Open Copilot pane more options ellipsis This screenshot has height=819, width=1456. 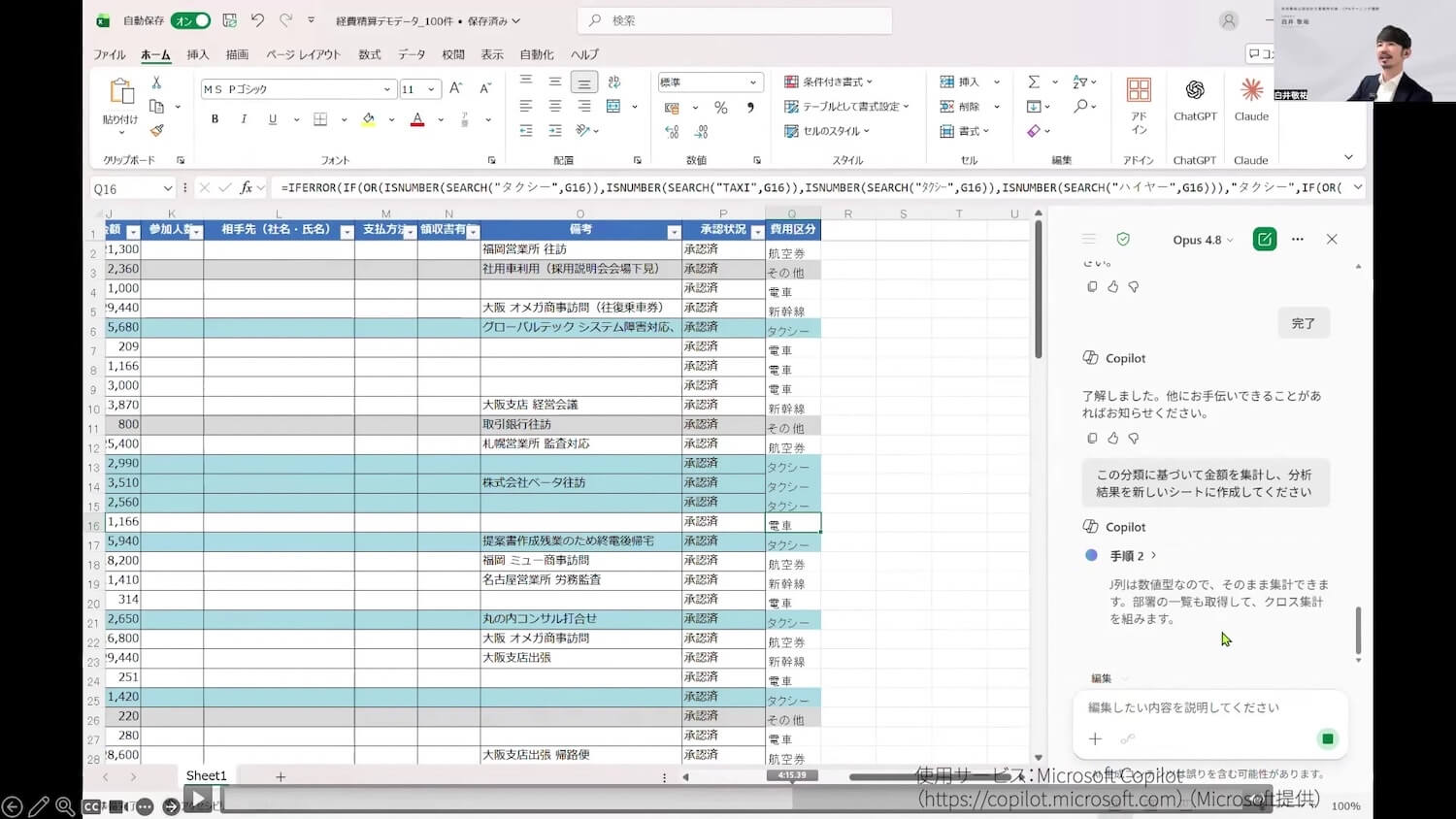1298,239
